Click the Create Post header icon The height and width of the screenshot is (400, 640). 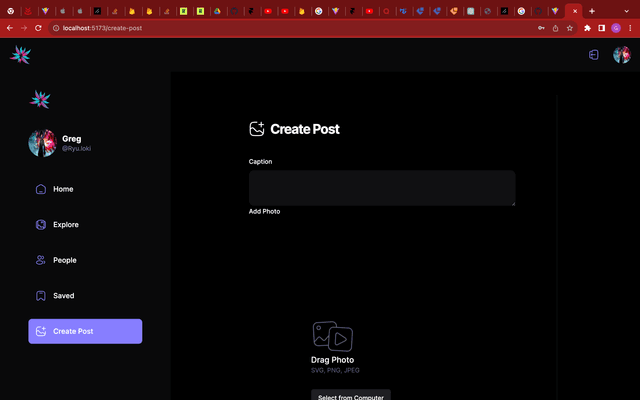pos(257,129)
